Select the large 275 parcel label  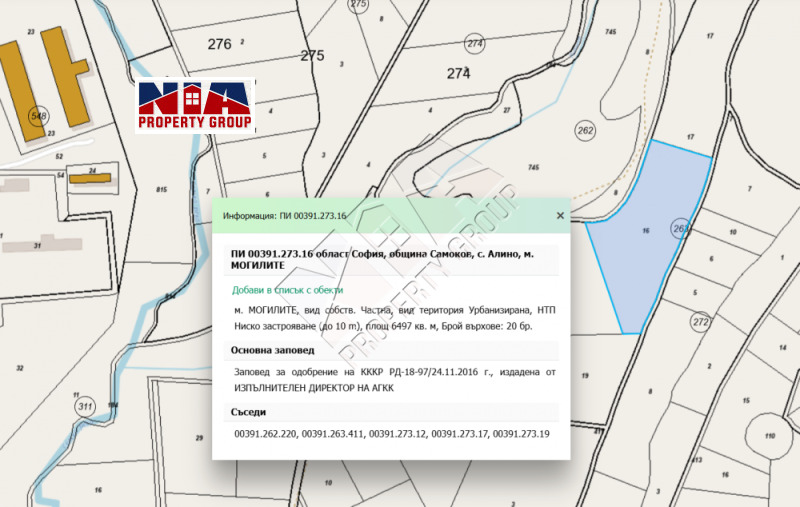coord(312,56)
